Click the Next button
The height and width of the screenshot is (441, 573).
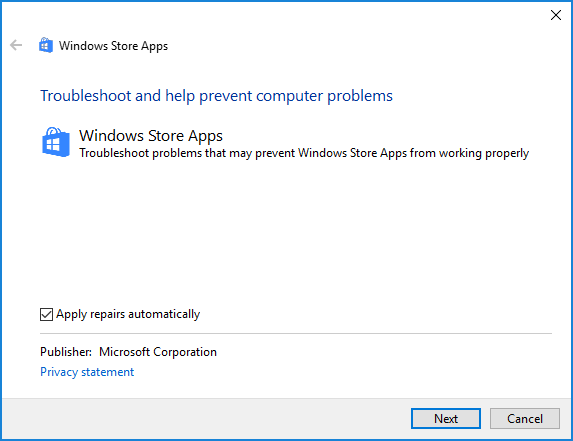coord(446,418)
